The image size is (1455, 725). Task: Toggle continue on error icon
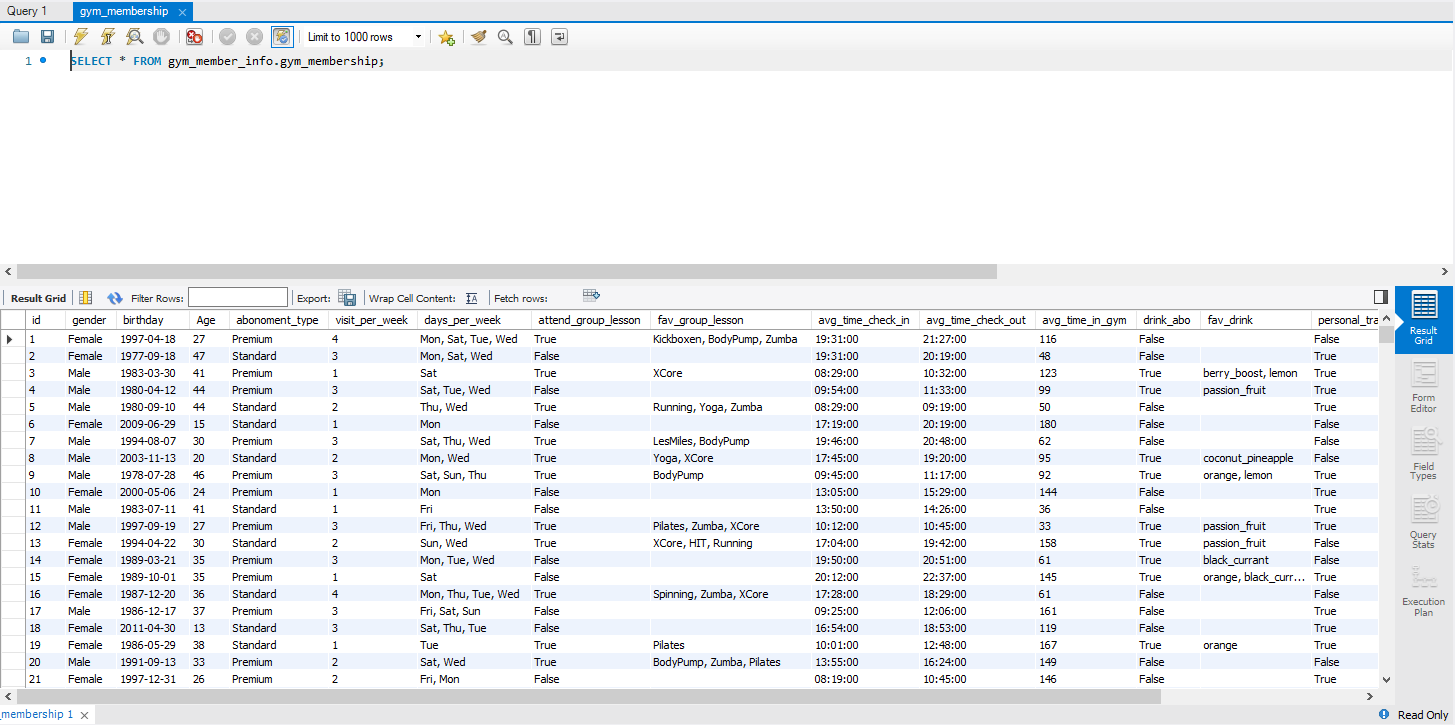click(194, 37)
